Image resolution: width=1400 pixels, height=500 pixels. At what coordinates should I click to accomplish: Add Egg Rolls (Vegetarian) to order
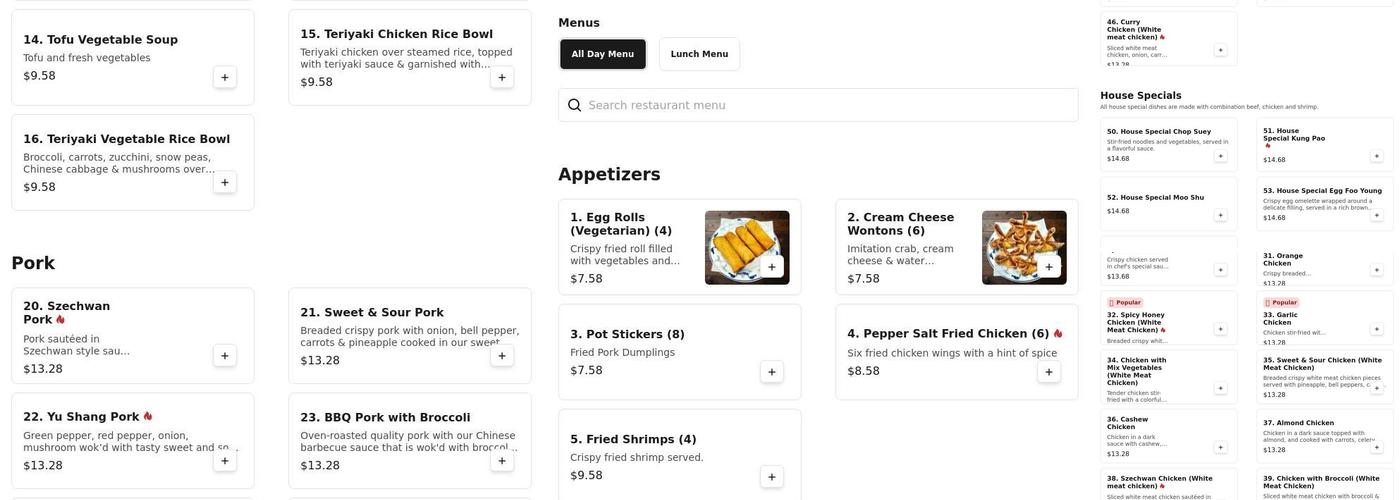tap(771, 267)
